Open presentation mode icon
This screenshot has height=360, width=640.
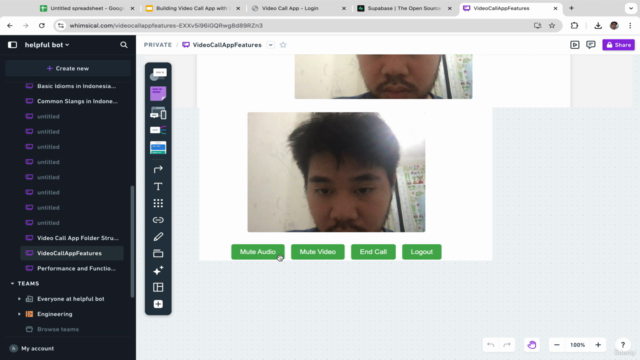tap(575, 45)
